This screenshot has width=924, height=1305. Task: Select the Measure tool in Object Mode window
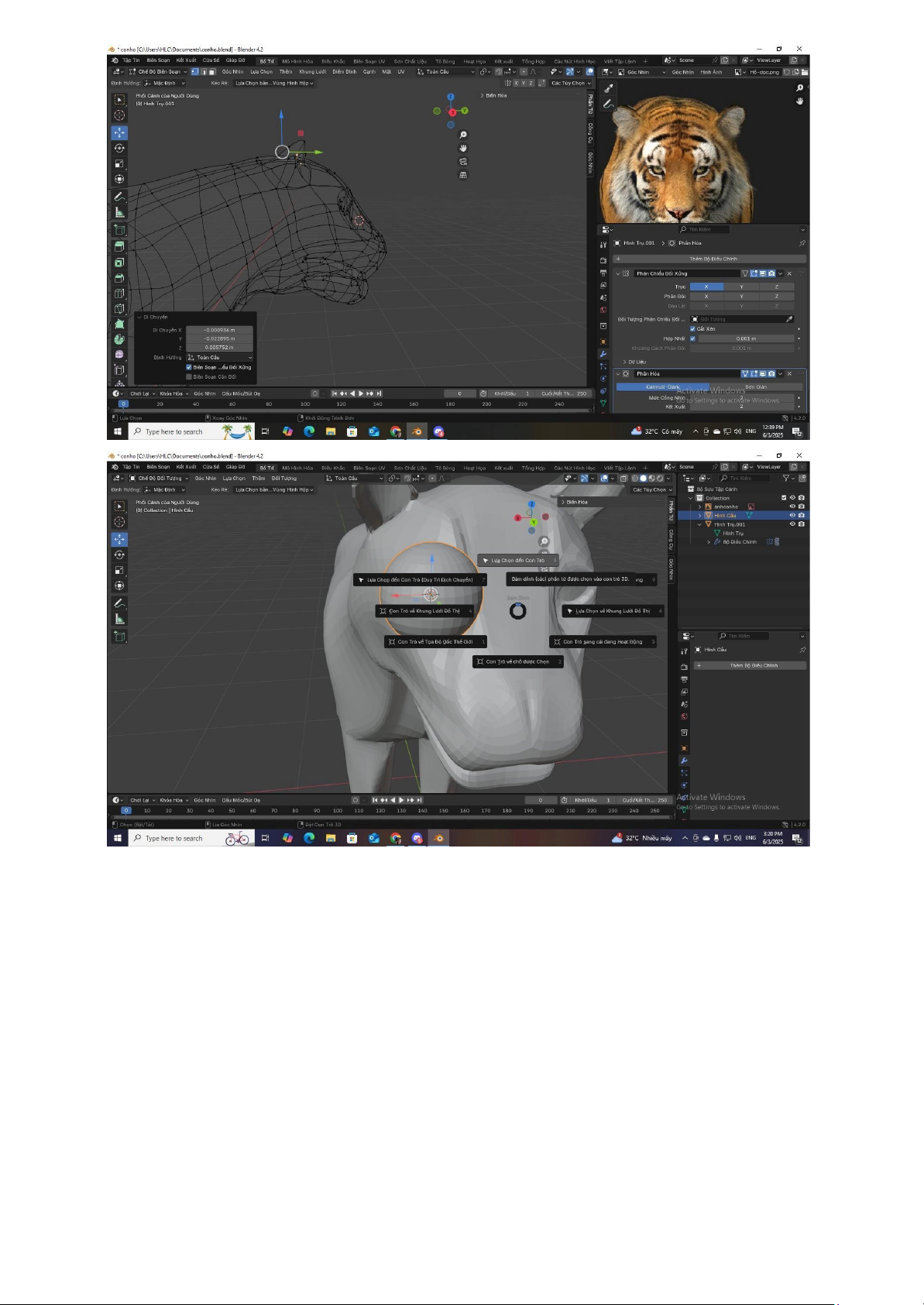tap(119, 619)
